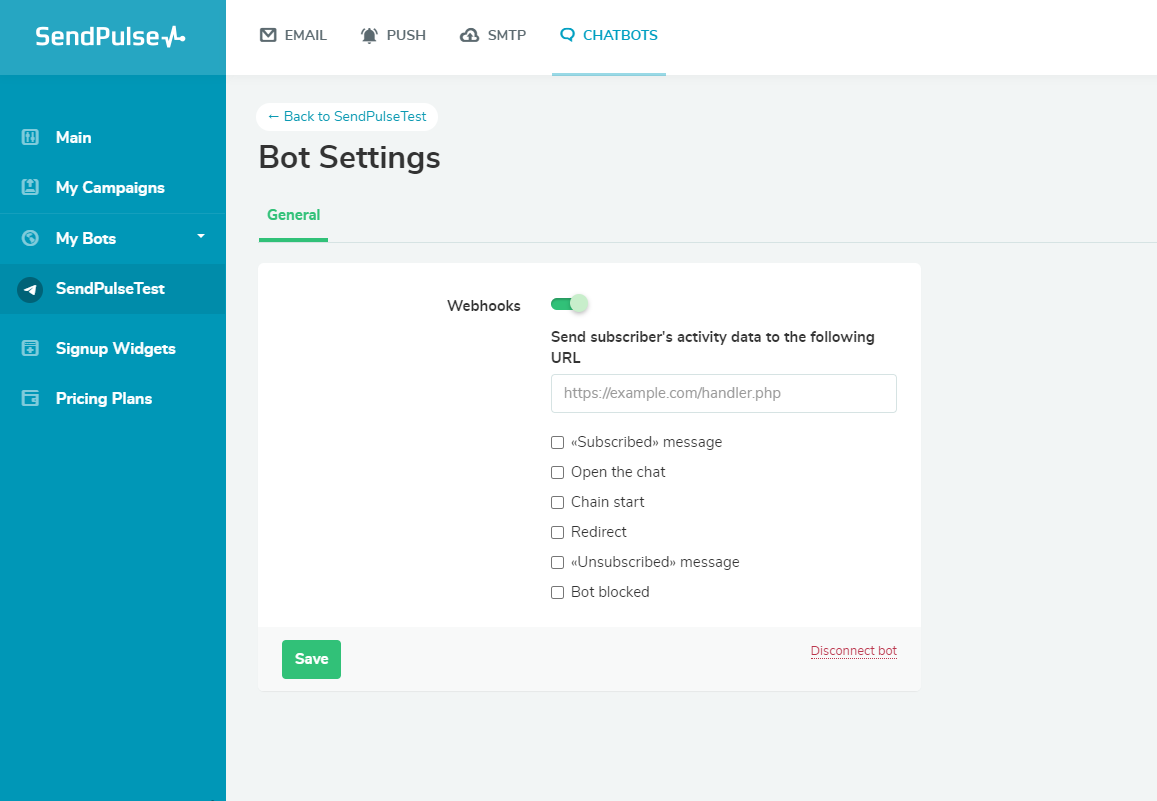Go to the SMTP navigation tab
The image size is (1157, 801).
[x=493, y=35]
